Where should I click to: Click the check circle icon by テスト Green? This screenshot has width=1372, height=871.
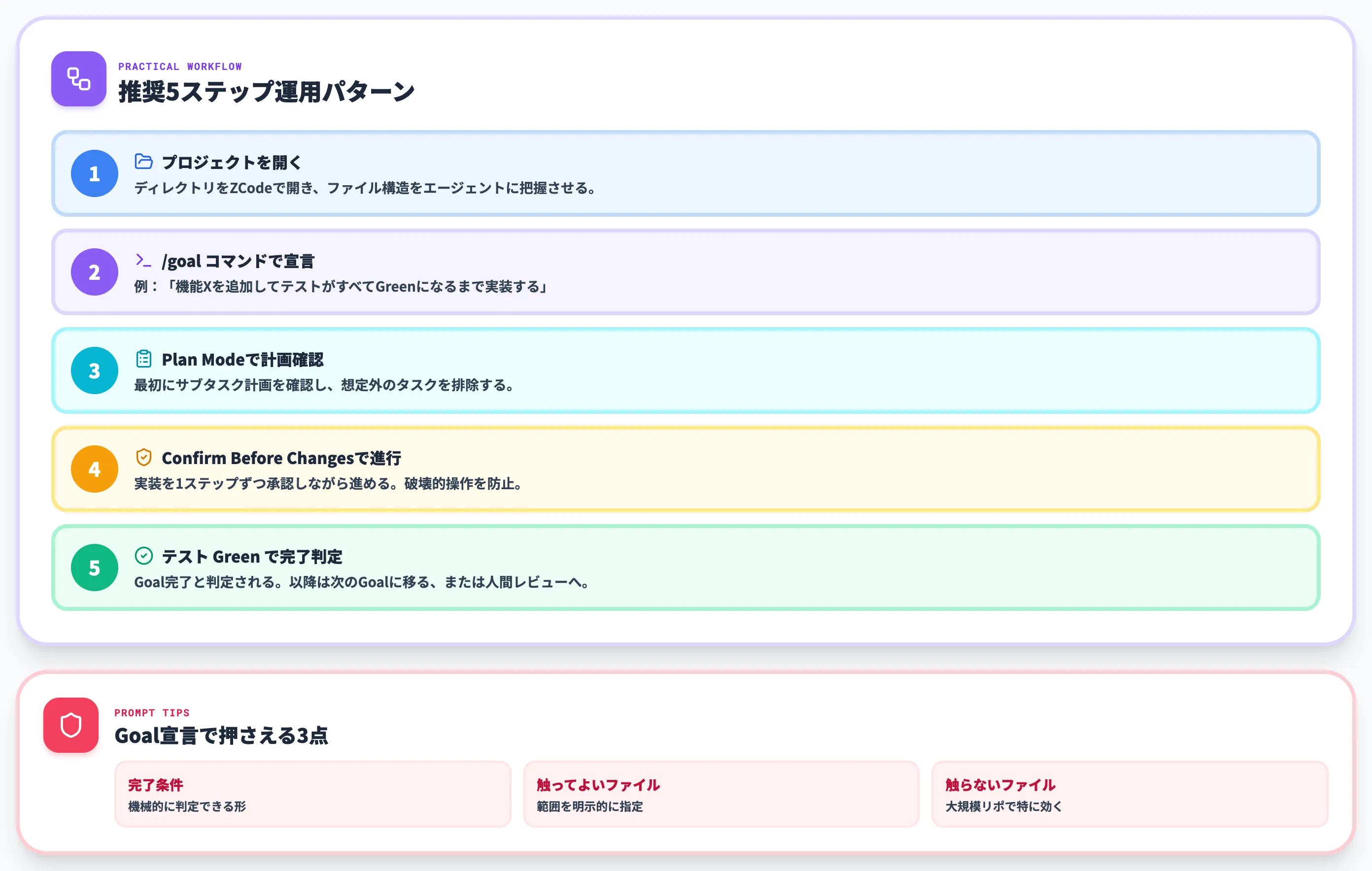coord(143,555)
